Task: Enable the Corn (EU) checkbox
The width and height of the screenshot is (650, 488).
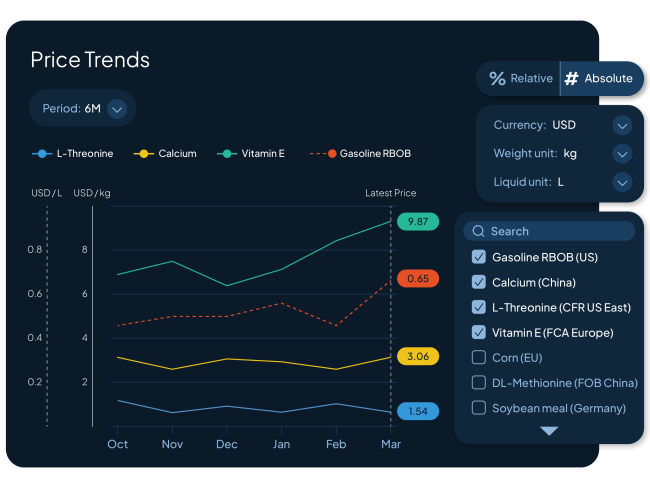Action: tap(478, 357)
